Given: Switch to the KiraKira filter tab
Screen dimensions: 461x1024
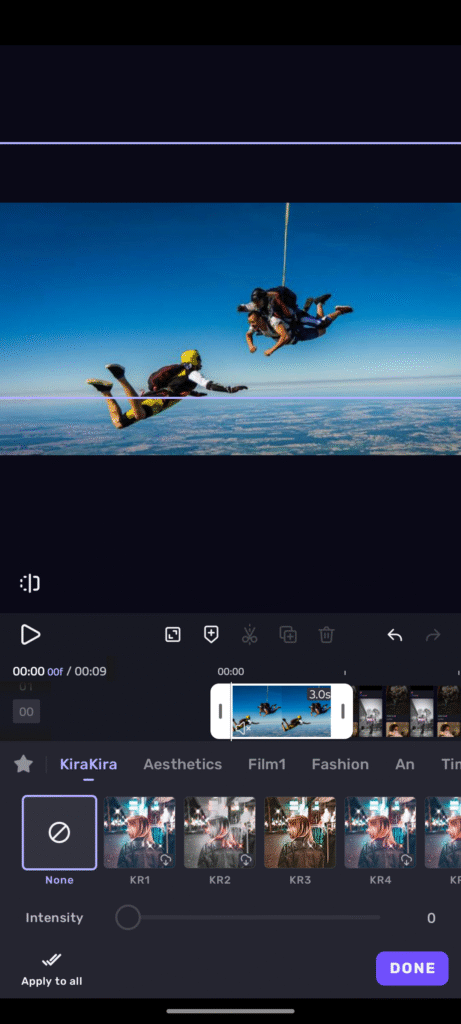Looking at the screenshot, I should (88, 764).
